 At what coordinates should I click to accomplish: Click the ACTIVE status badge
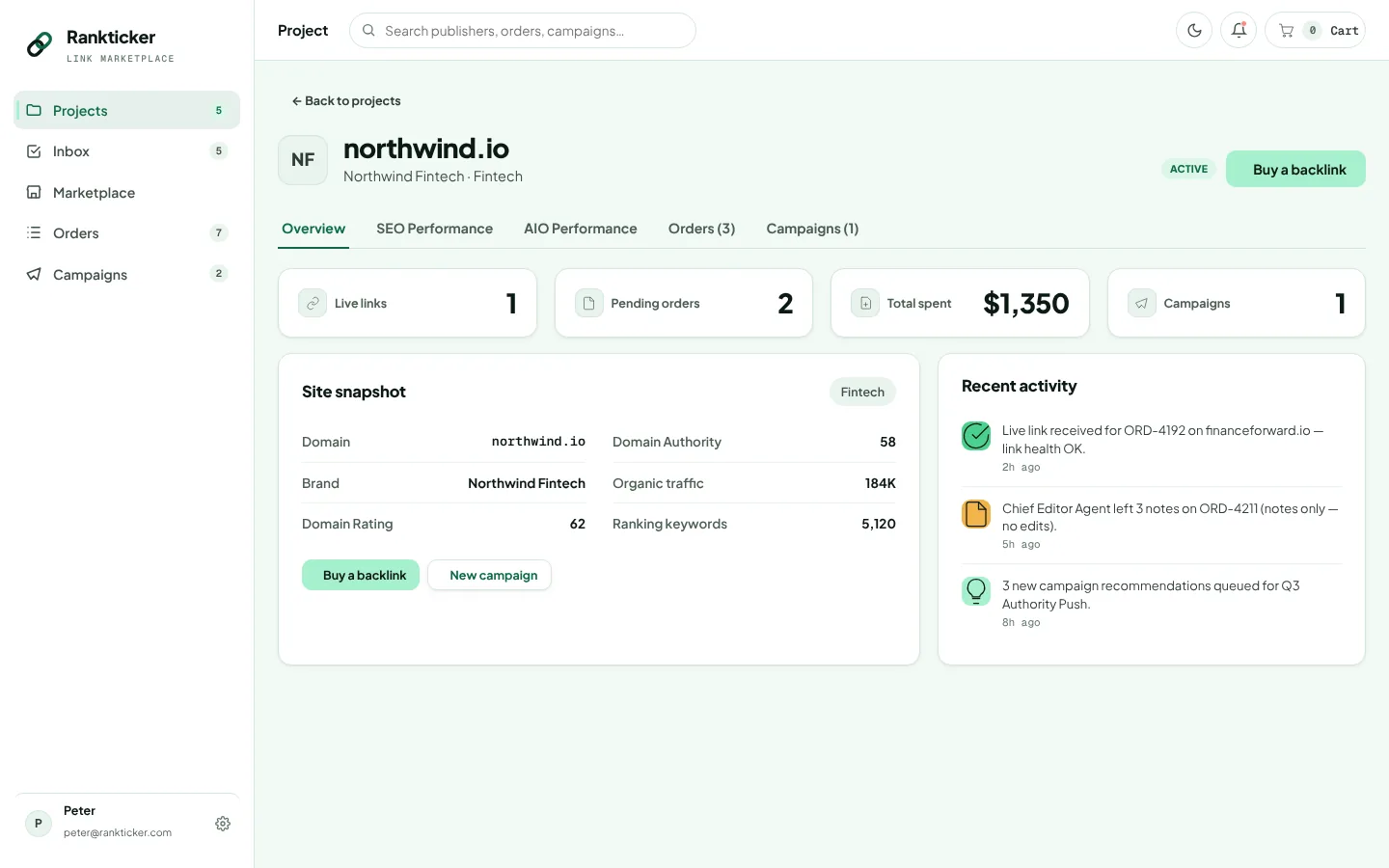click(1188, 169)
